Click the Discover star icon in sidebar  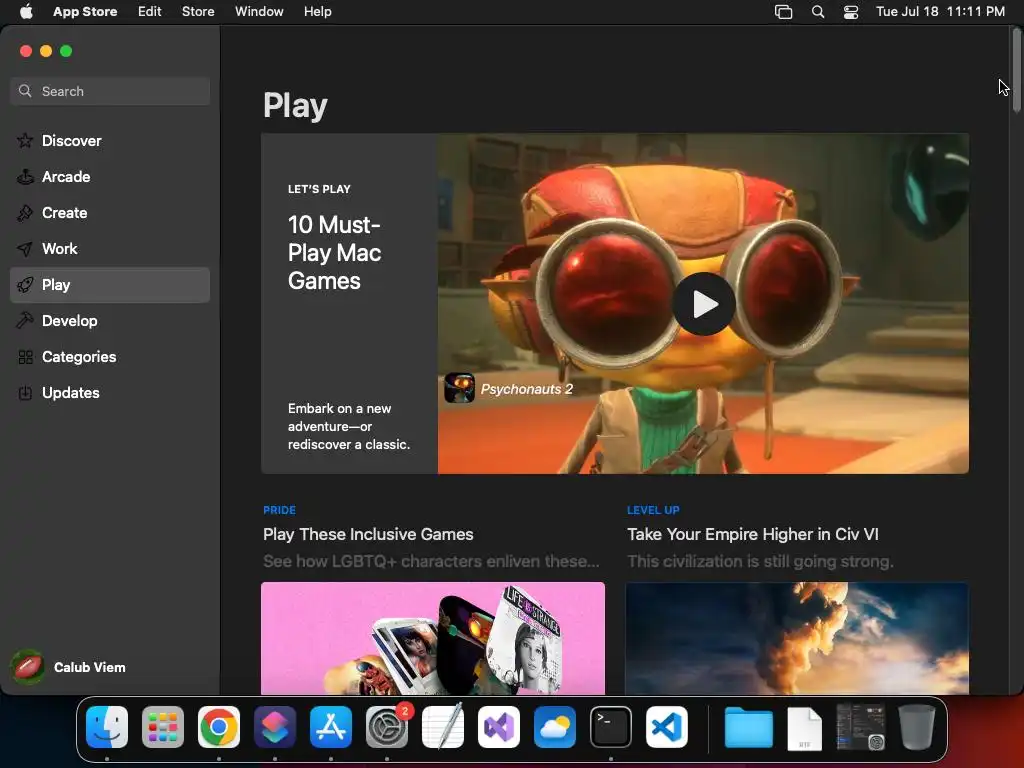pyautogui.click(x=25, y=140)
